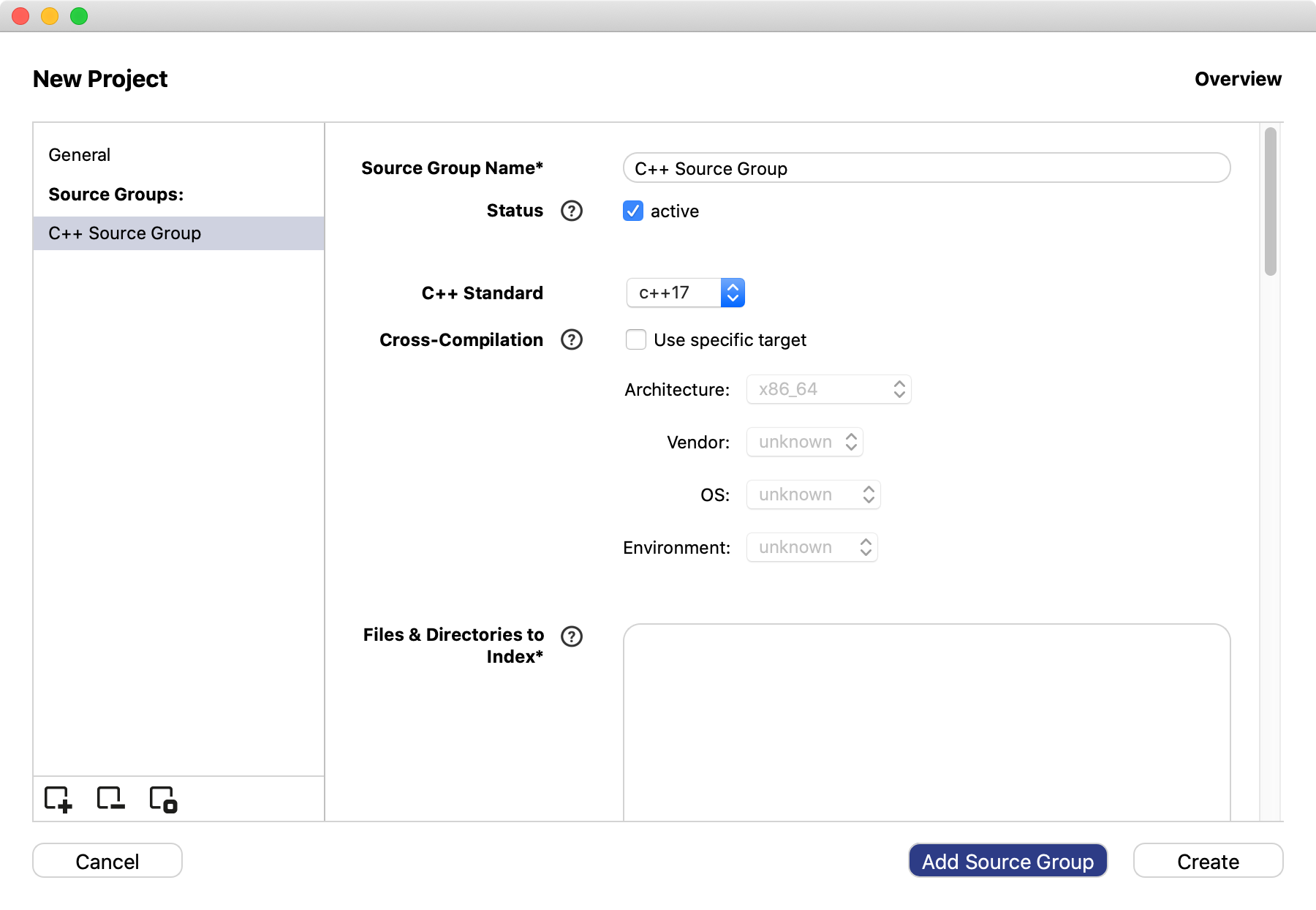Click the remove source group icon
Image resolution: width=1316 pixels, height=910 pixels.
[110, 799]
